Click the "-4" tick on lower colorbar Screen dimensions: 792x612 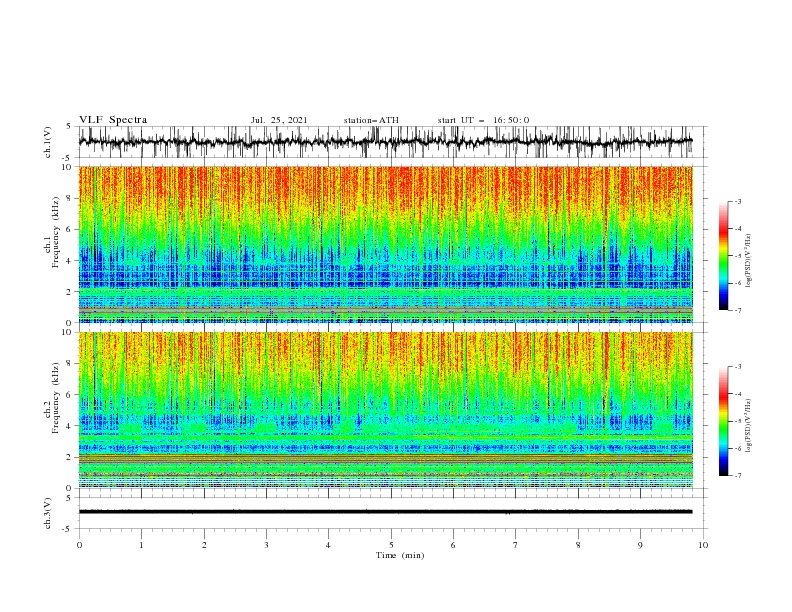[737, 394]
